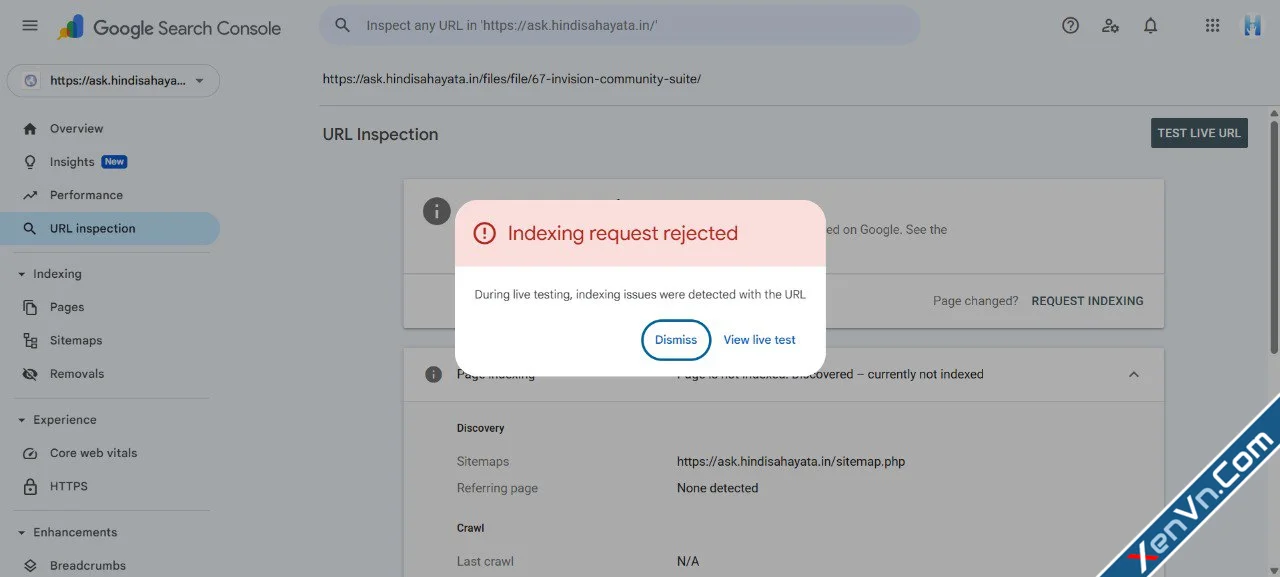Collapse the Experience sidebar section

point(22,420)
